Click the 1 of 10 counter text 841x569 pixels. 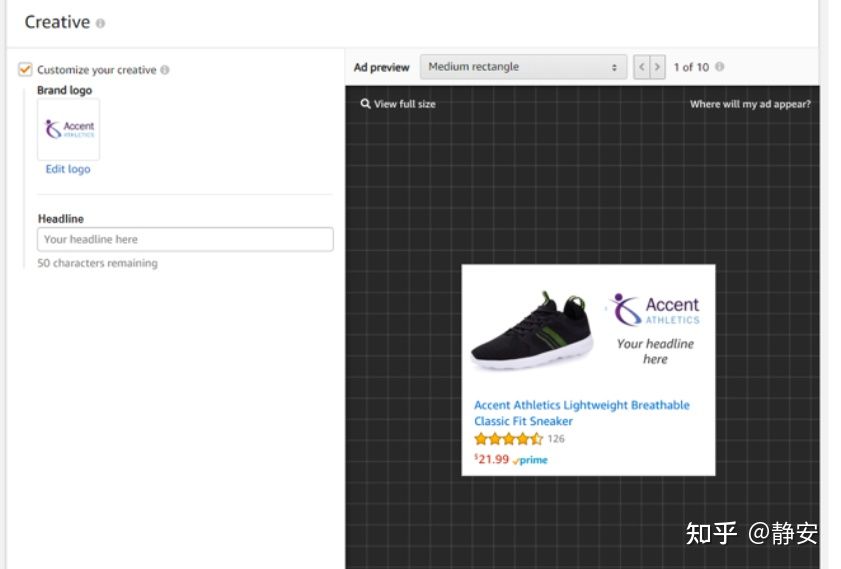(691, 67)
